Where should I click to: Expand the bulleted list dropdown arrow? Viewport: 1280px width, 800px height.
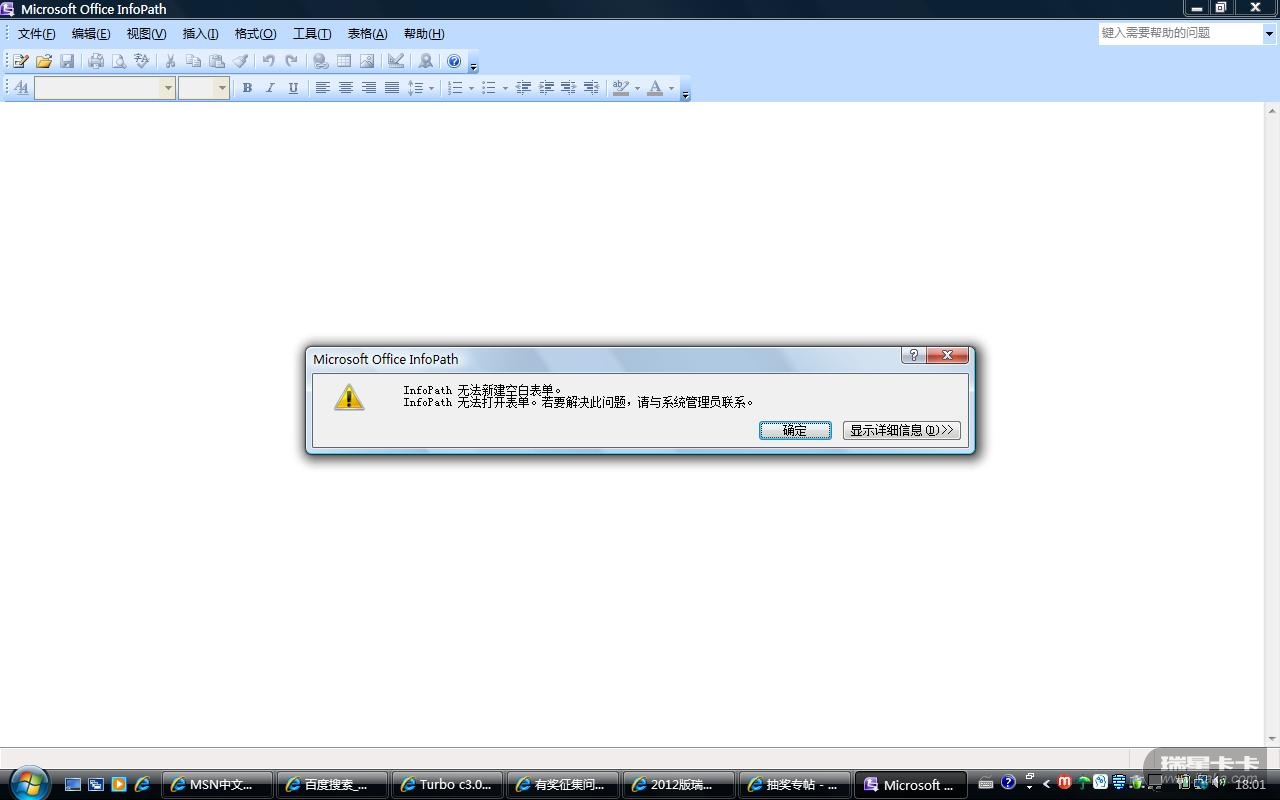coord(505,88)
